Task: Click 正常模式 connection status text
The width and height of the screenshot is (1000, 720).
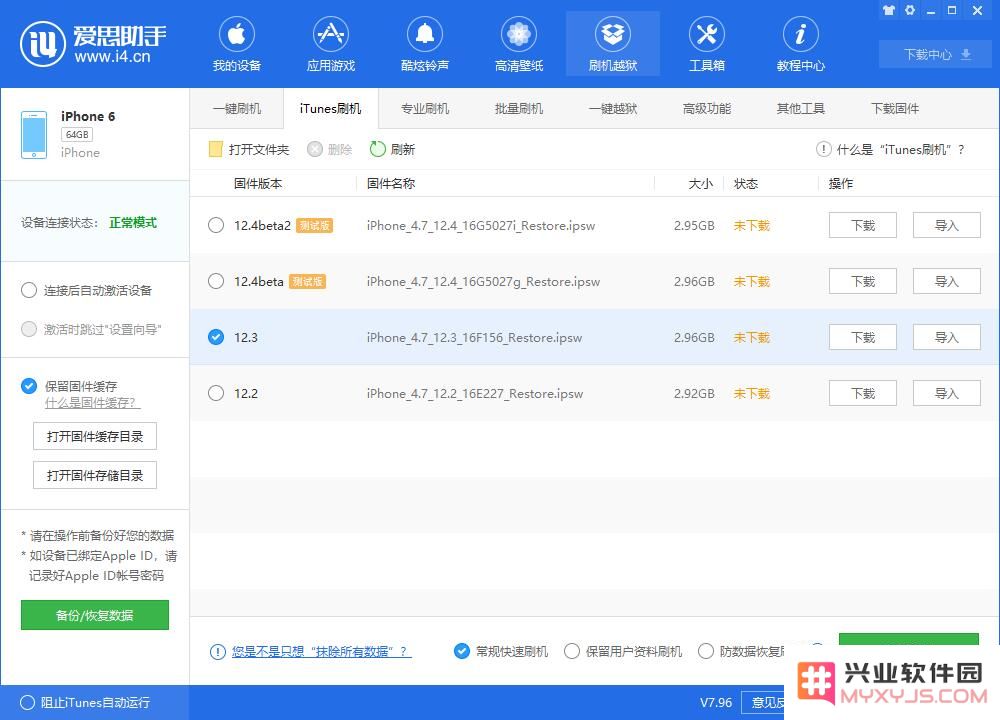Action: [x=133, y=223]
